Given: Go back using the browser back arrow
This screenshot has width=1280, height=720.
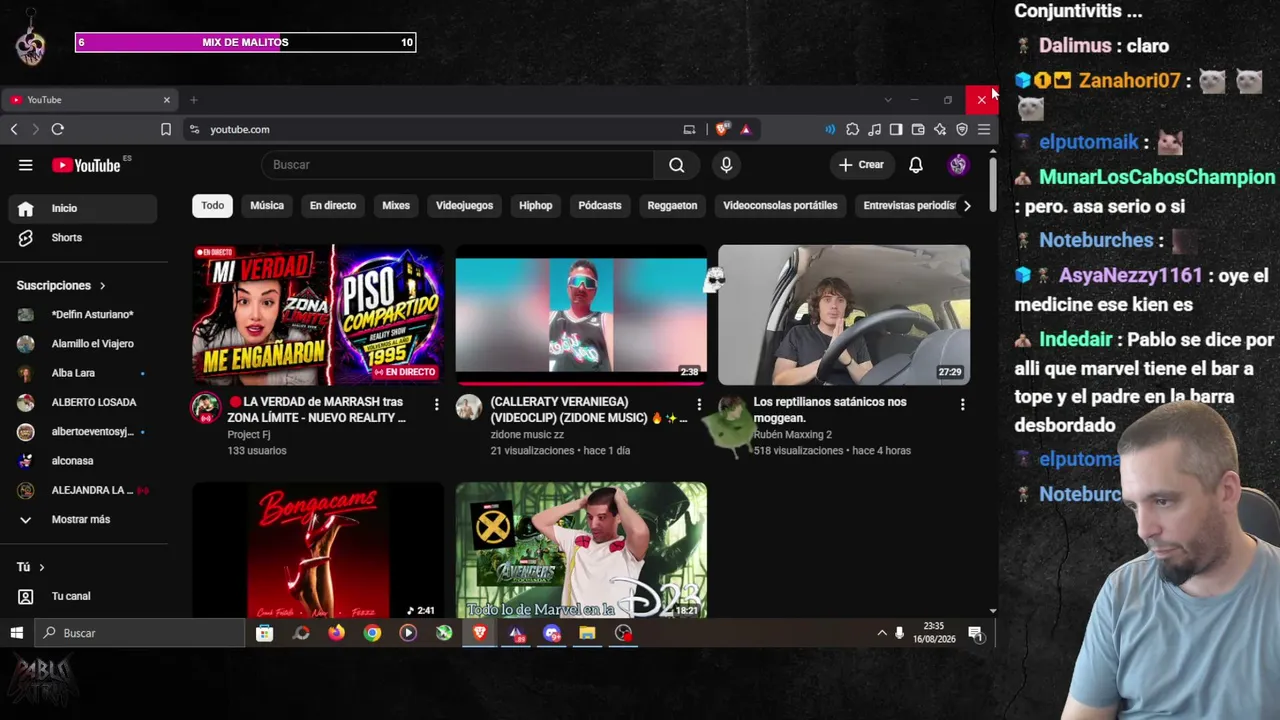Looking at the screenshot, I should (x=14, y=129).
